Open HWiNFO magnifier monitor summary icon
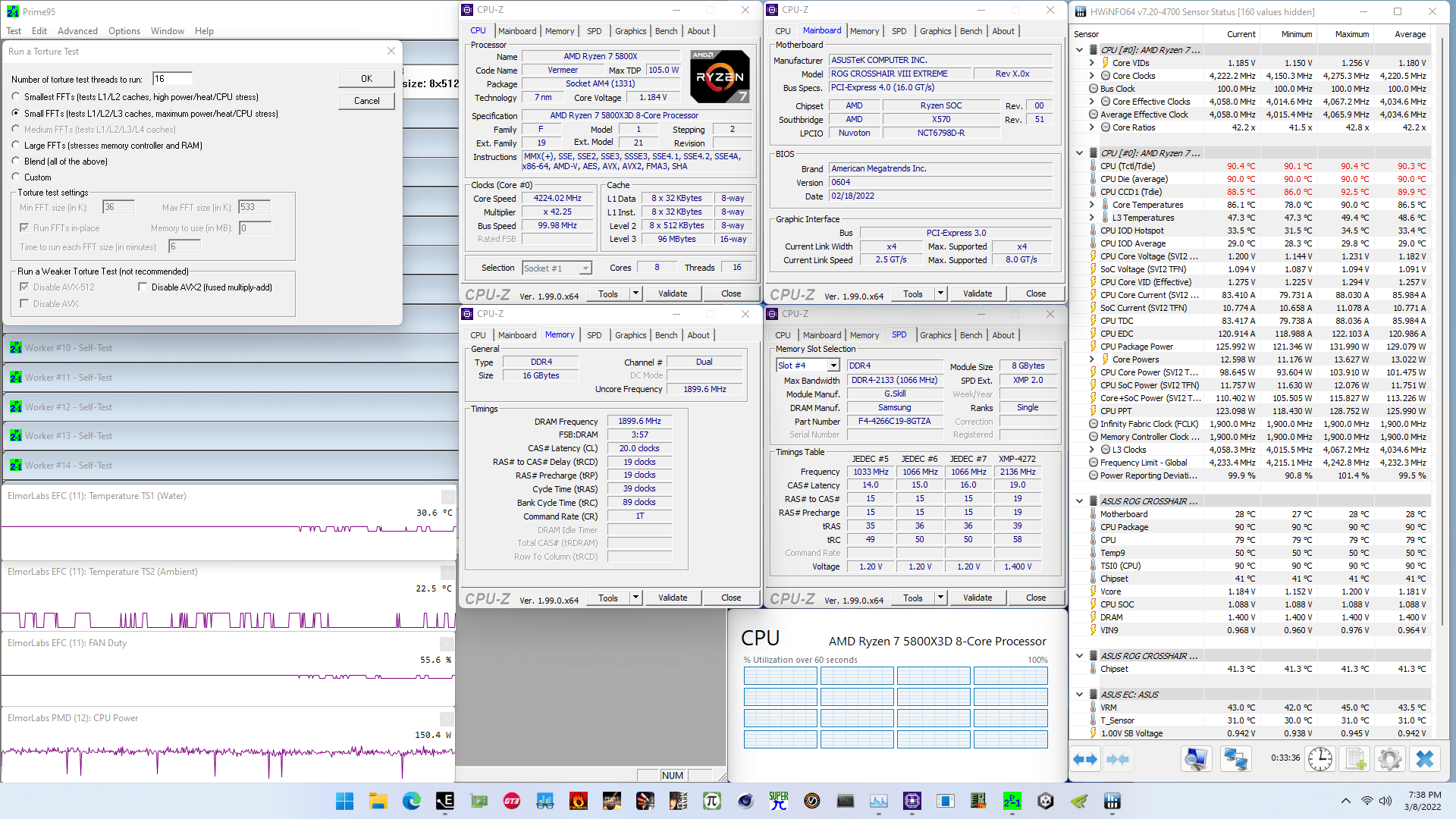This screenshot has width=1456, height=819. 1197,759
